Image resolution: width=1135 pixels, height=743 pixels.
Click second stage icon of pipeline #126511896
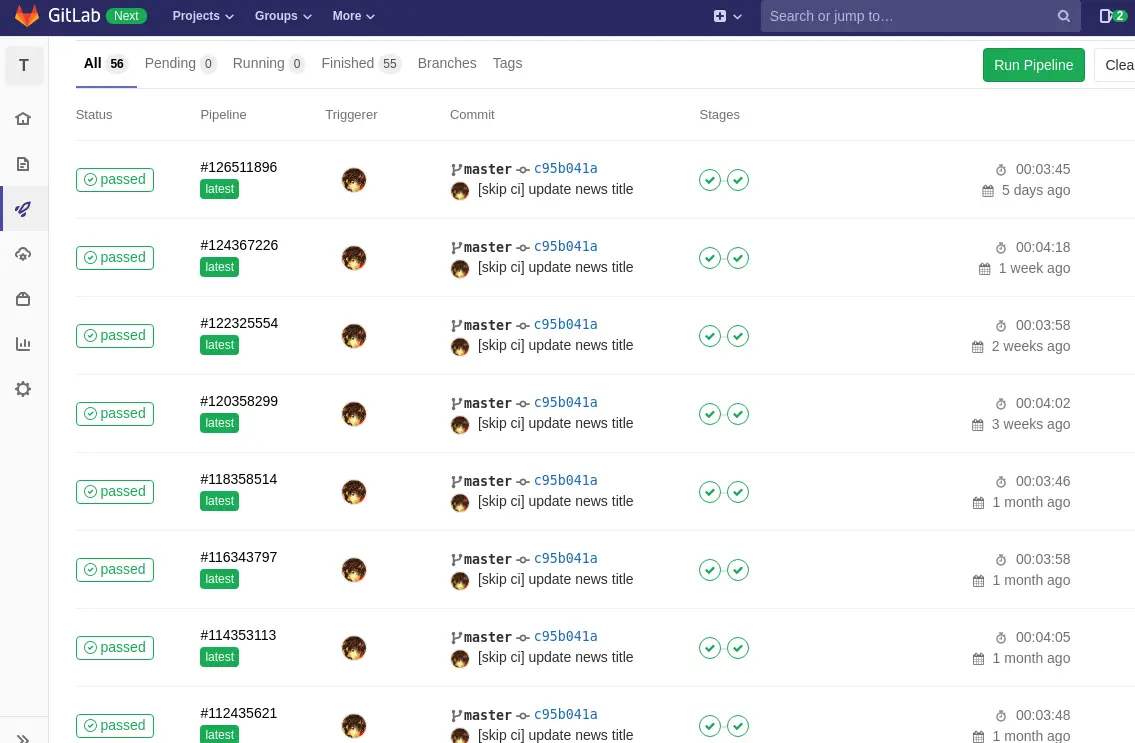pyautogui.click(x=738, y=180)
